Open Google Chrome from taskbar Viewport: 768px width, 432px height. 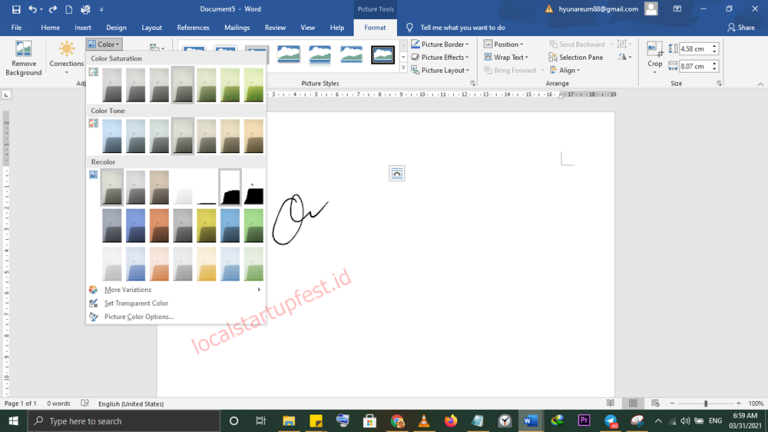point(397,421)
